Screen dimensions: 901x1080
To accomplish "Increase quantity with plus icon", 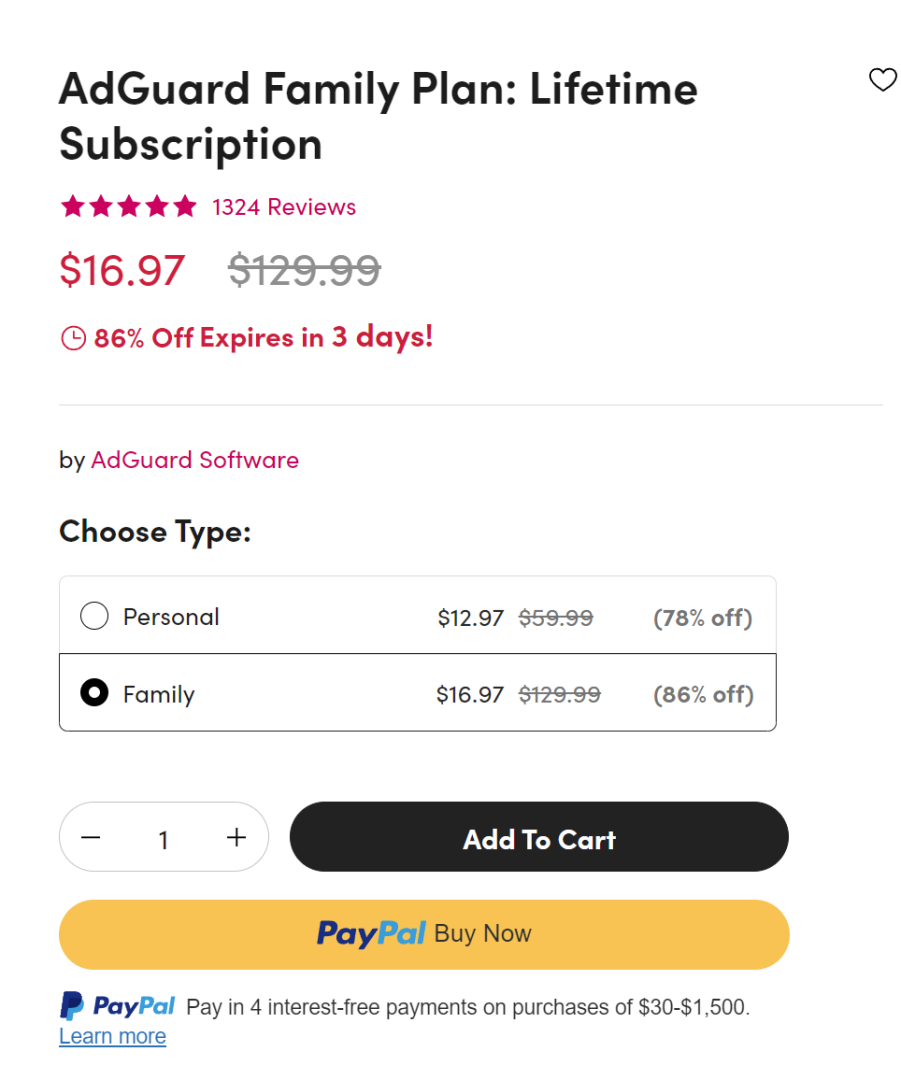I will click(236, 837).
